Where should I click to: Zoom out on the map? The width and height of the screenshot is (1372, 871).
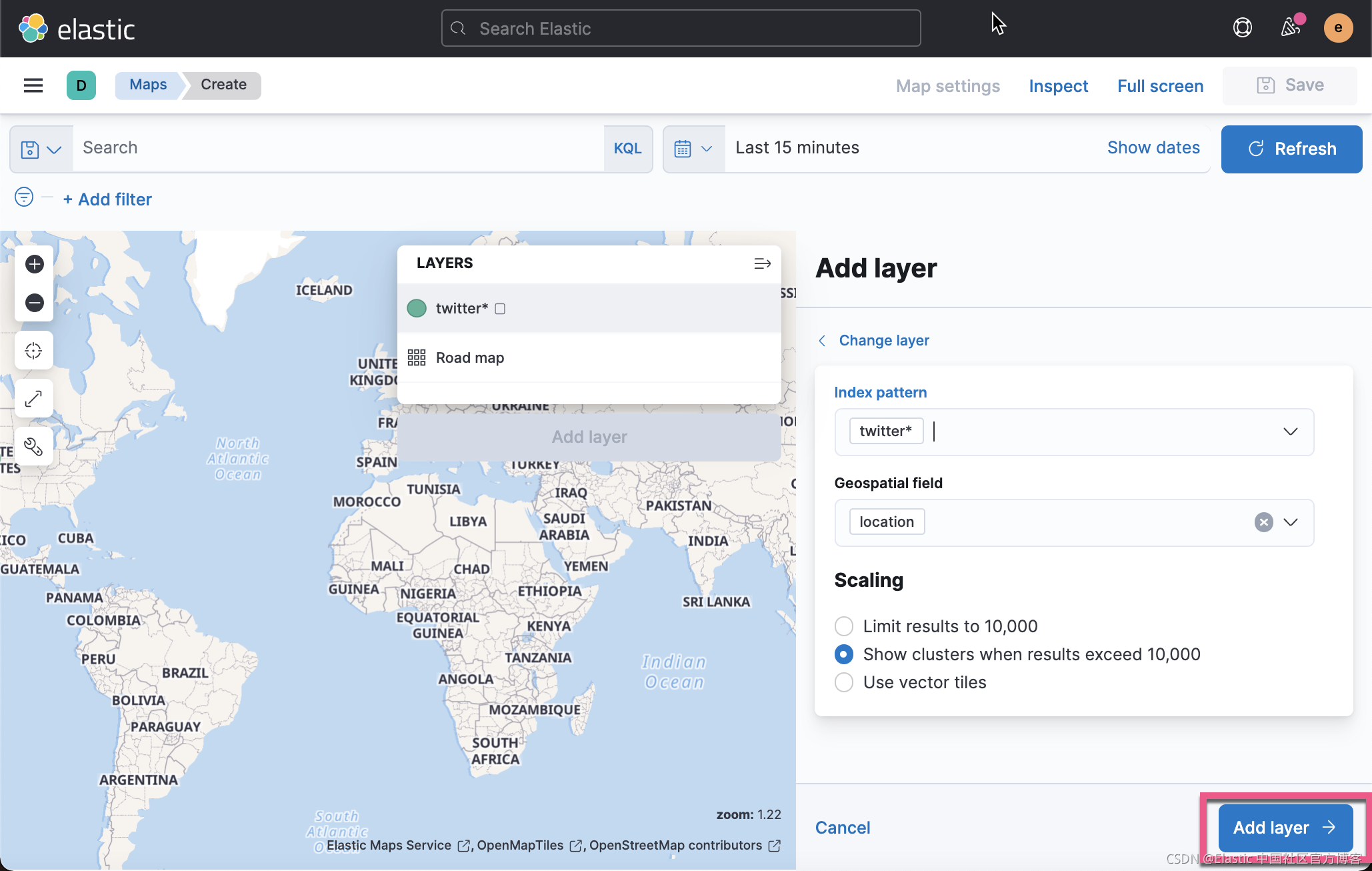click(x=35, y=303)
